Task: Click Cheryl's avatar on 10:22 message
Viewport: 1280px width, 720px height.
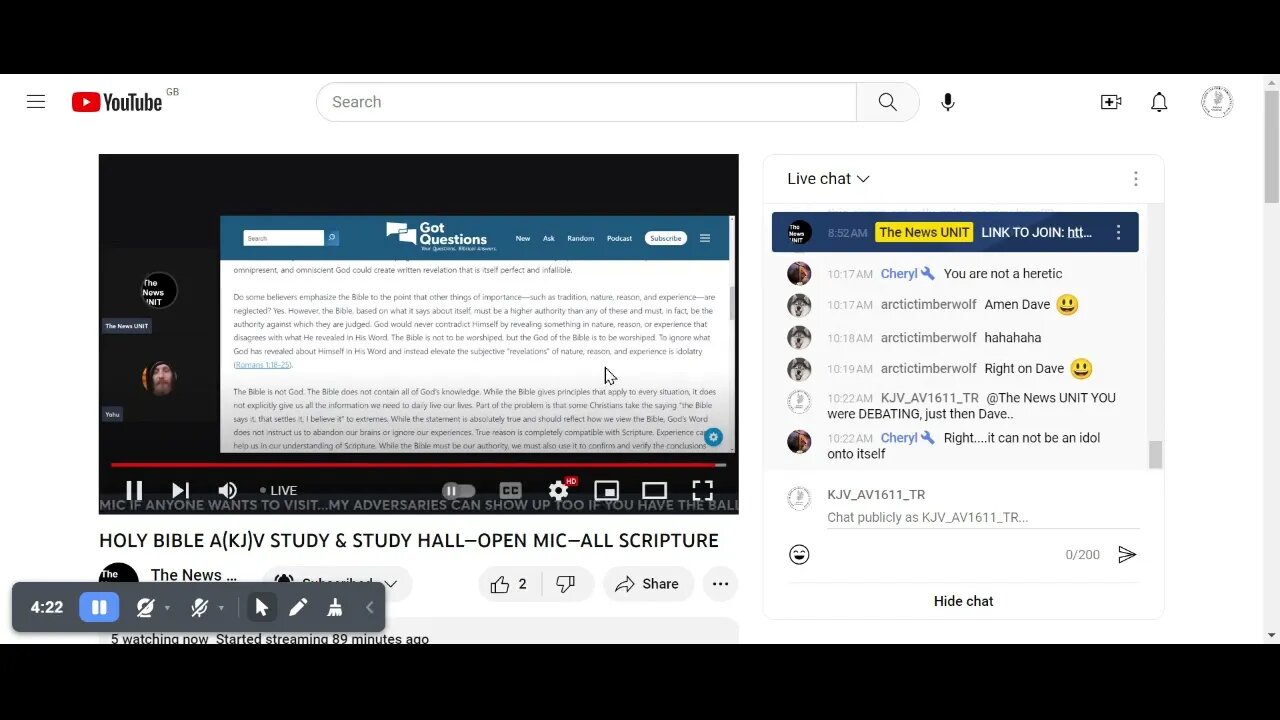Action: pos(799,441)
